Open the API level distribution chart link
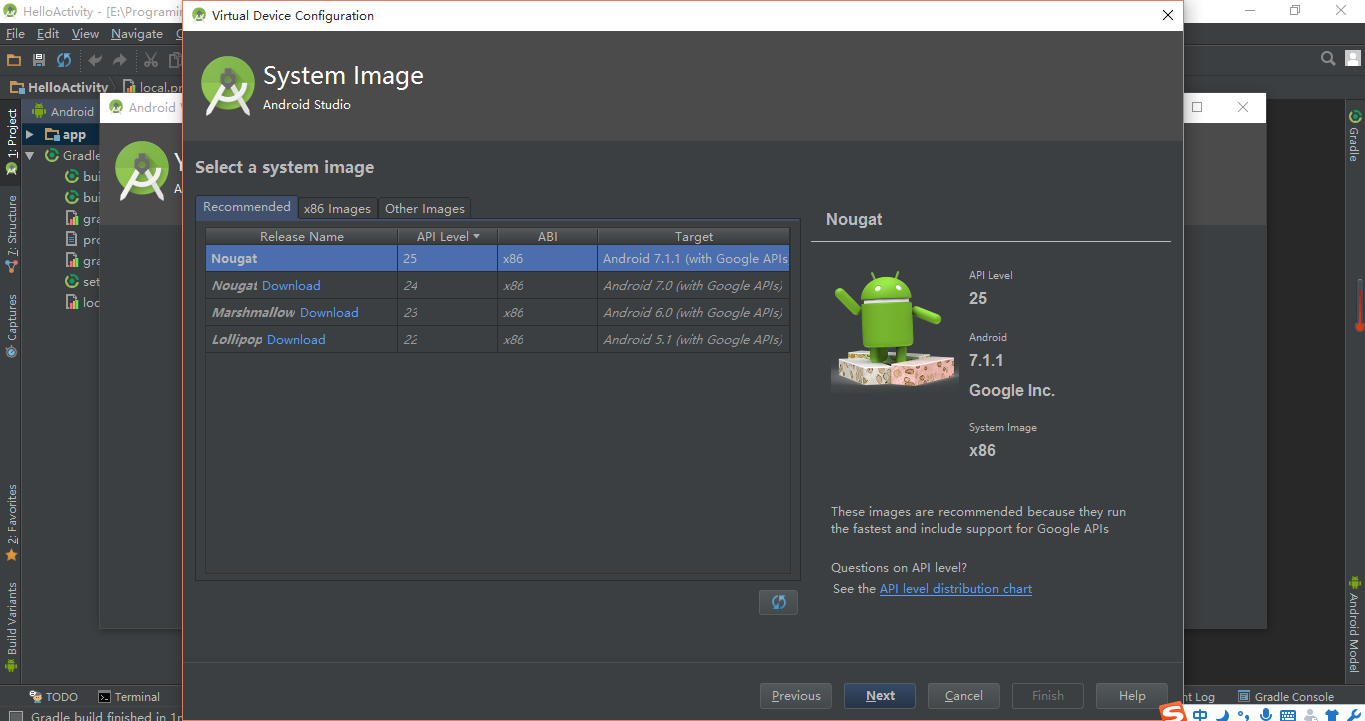This screenshot has height=721, width=1365. pos(956,588)
